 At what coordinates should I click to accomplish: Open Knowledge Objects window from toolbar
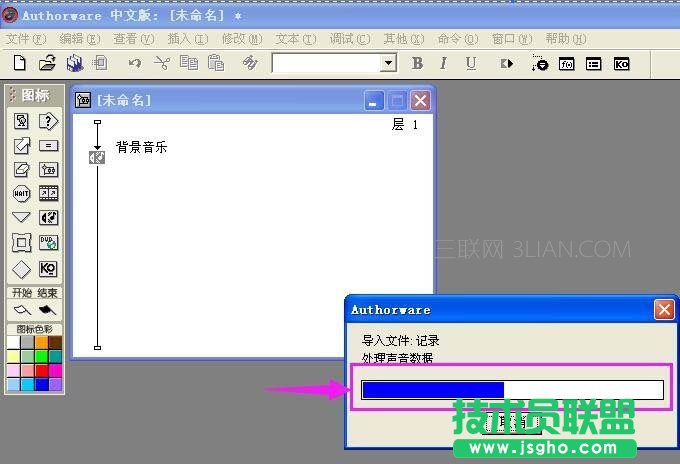[x=621, y=64]
